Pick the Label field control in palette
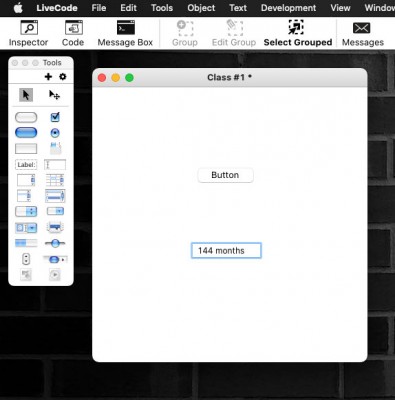The image size is (395, 400). click(26, 165)
